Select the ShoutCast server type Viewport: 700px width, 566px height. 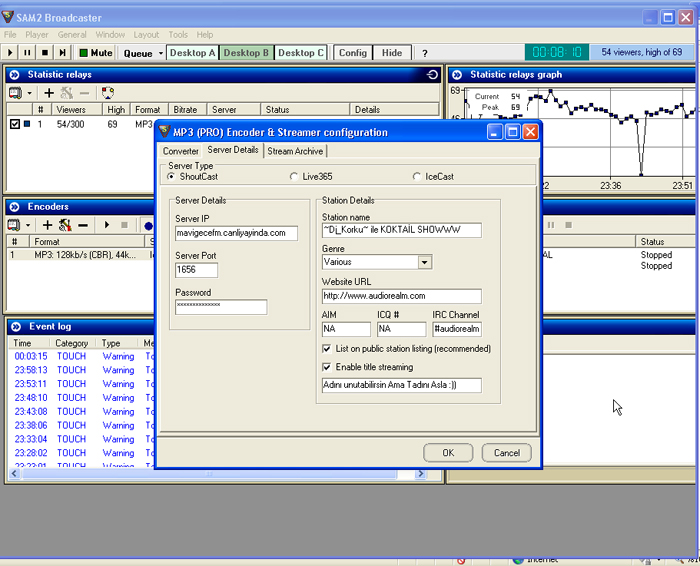[x=171, y=177]
